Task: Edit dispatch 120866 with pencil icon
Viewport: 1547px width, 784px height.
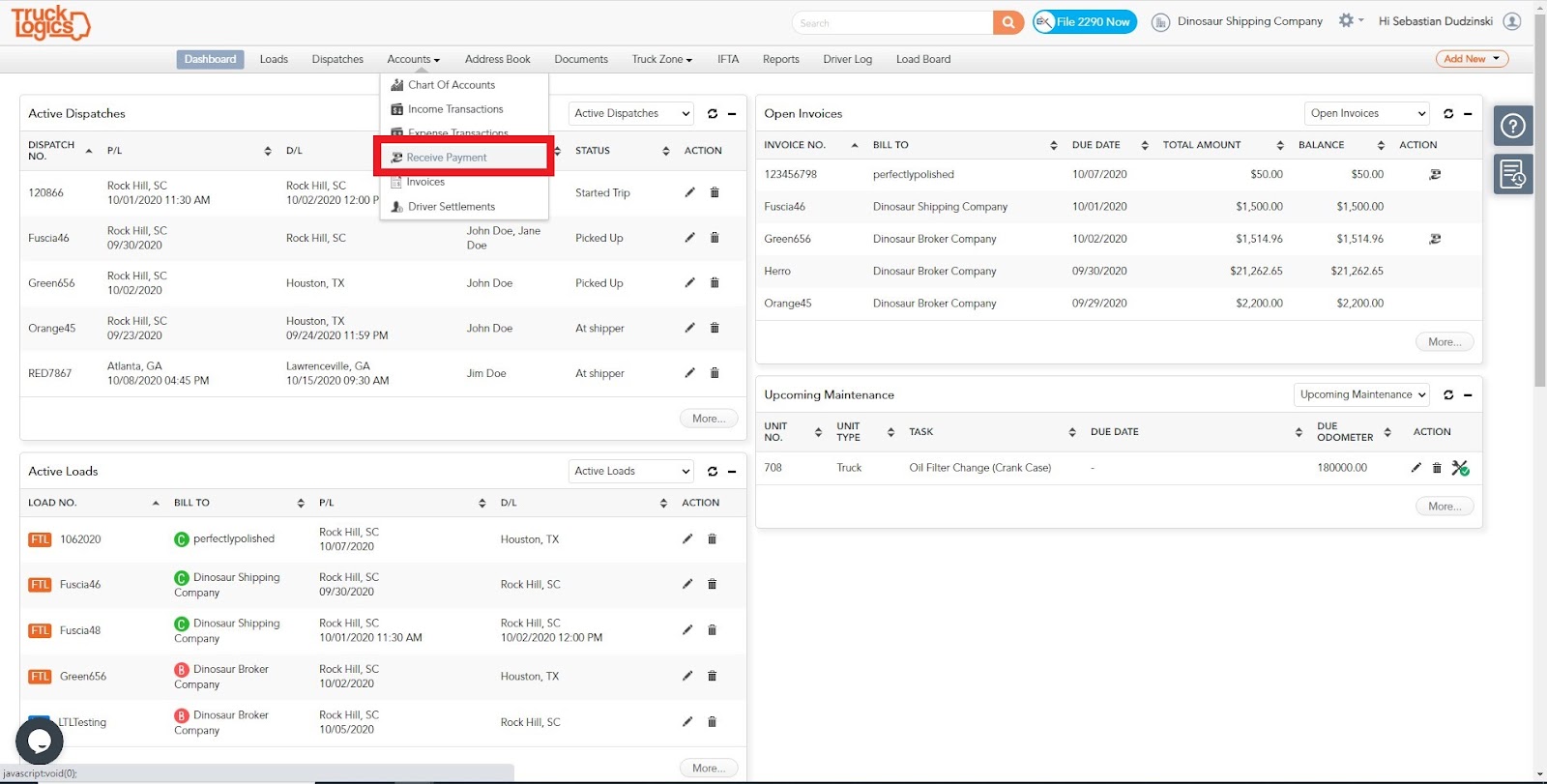Action: [x=689, y=192]
